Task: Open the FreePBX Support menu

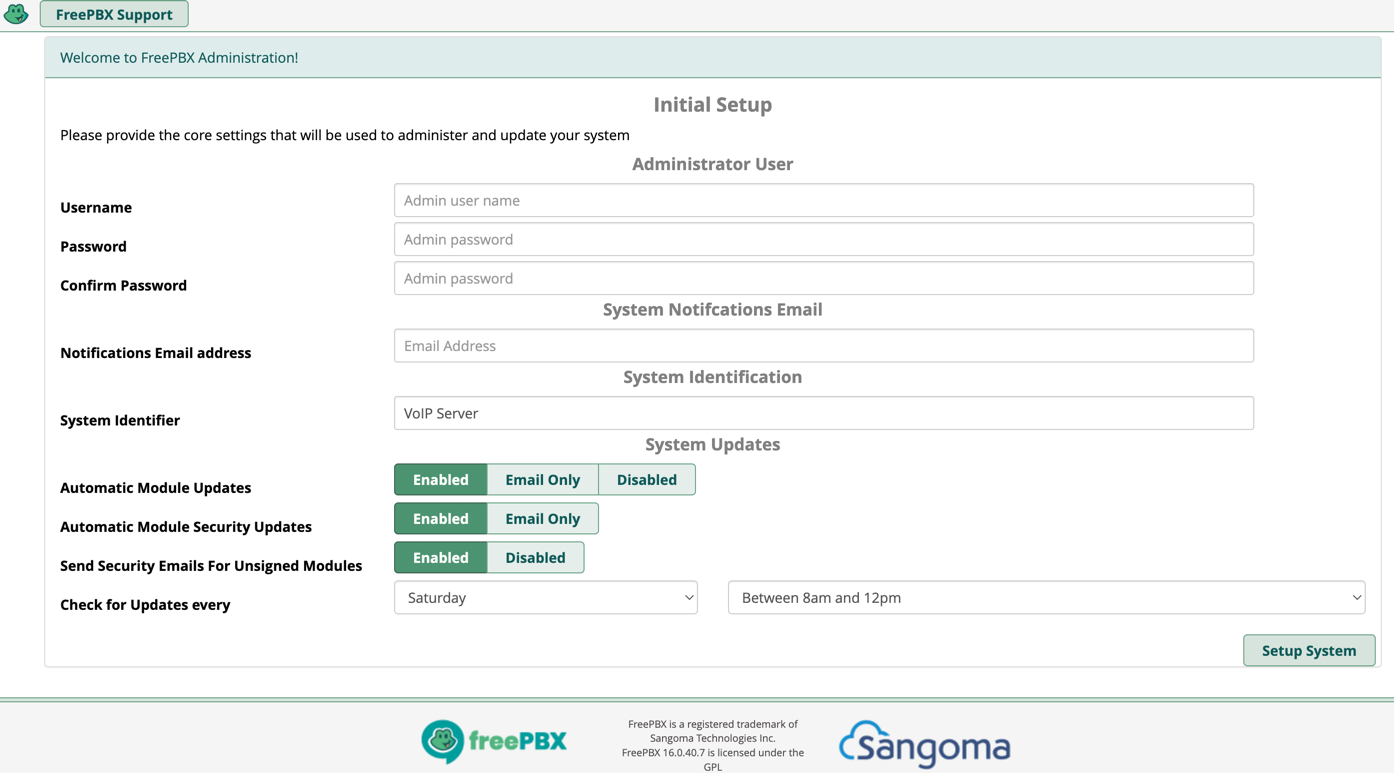Action: 114,14
